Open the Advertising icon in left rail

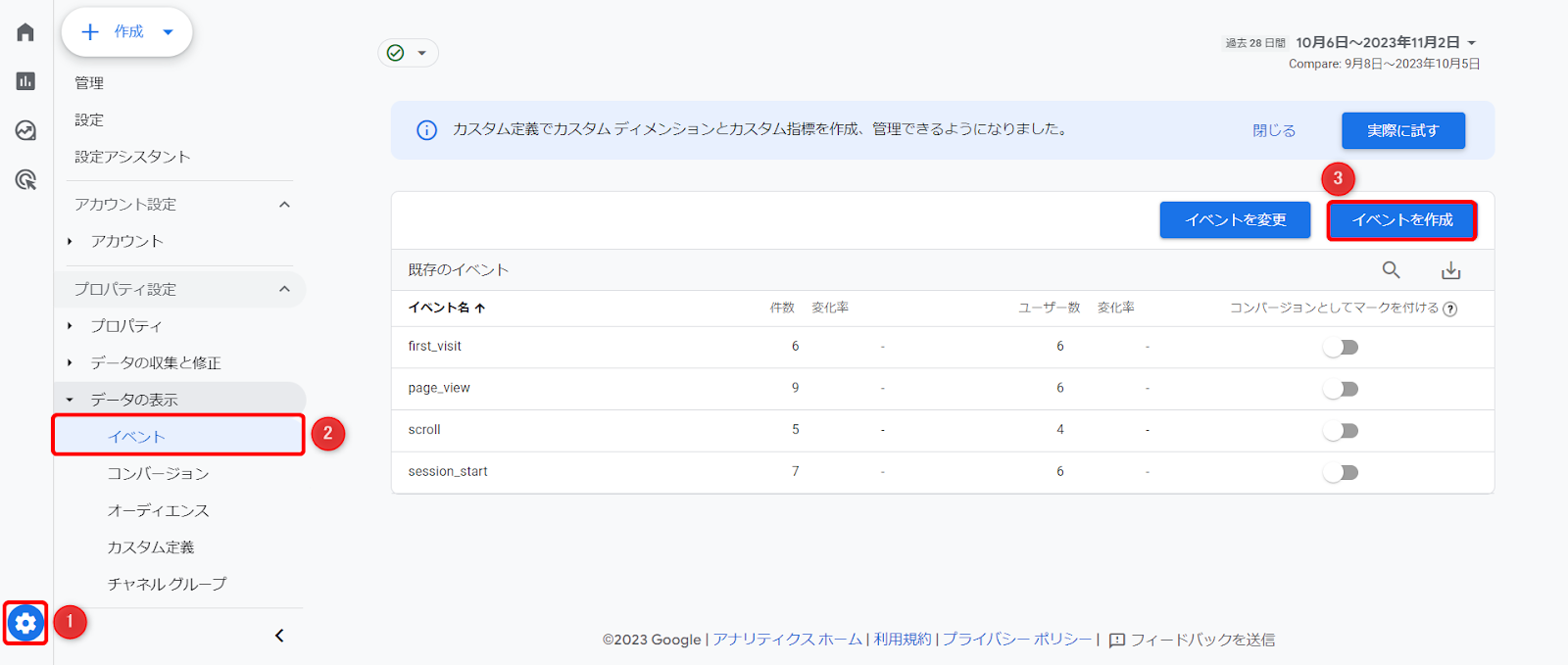pos(25,179)
